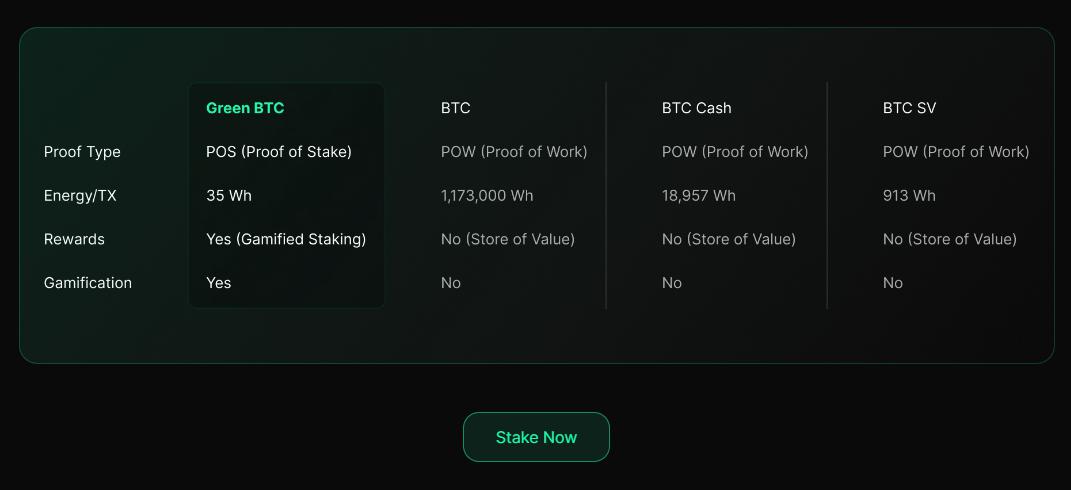Click the 35 Wh energy value
1071x490 pixels.
(229, 196)
